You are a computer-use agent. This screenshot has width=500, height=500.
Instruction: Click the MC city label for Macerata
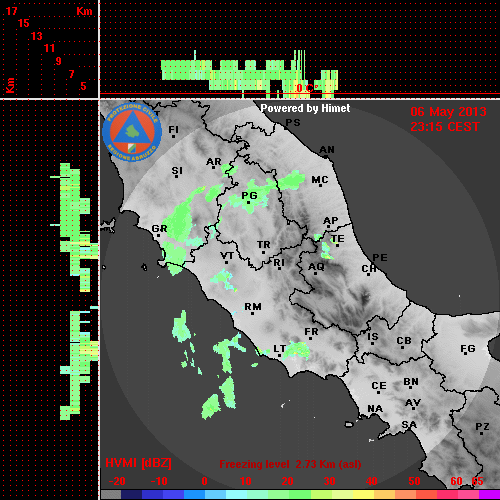coord(320,180)
